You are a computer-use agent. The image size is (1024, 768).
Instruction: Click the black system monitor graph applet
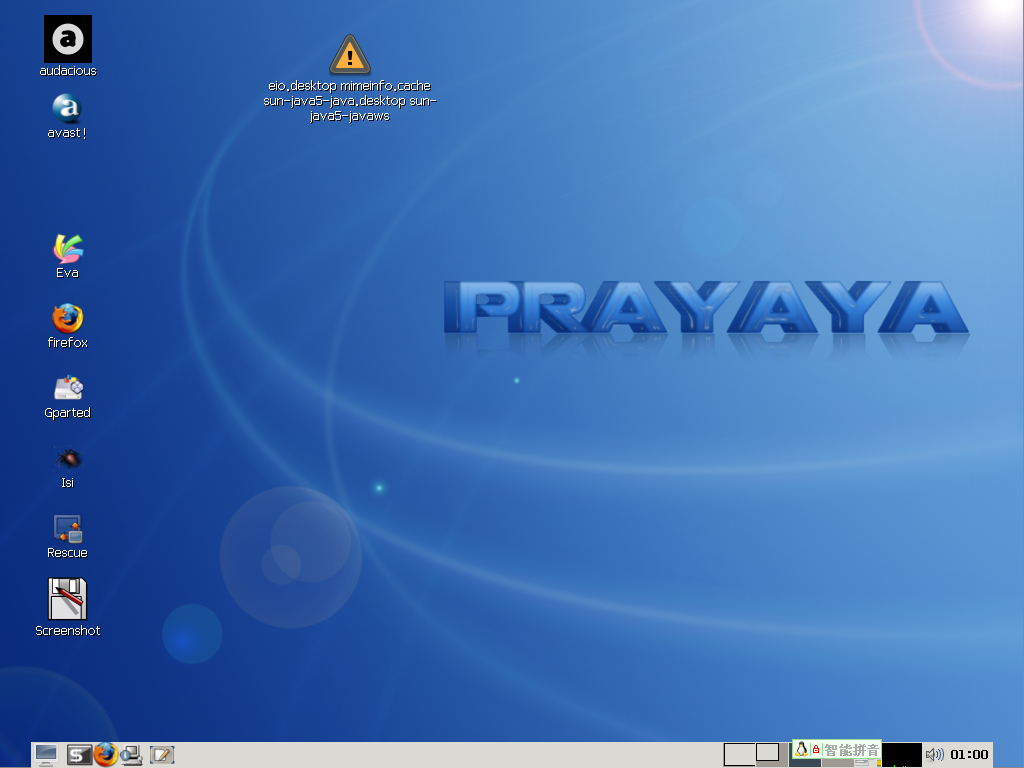point(902,756)
